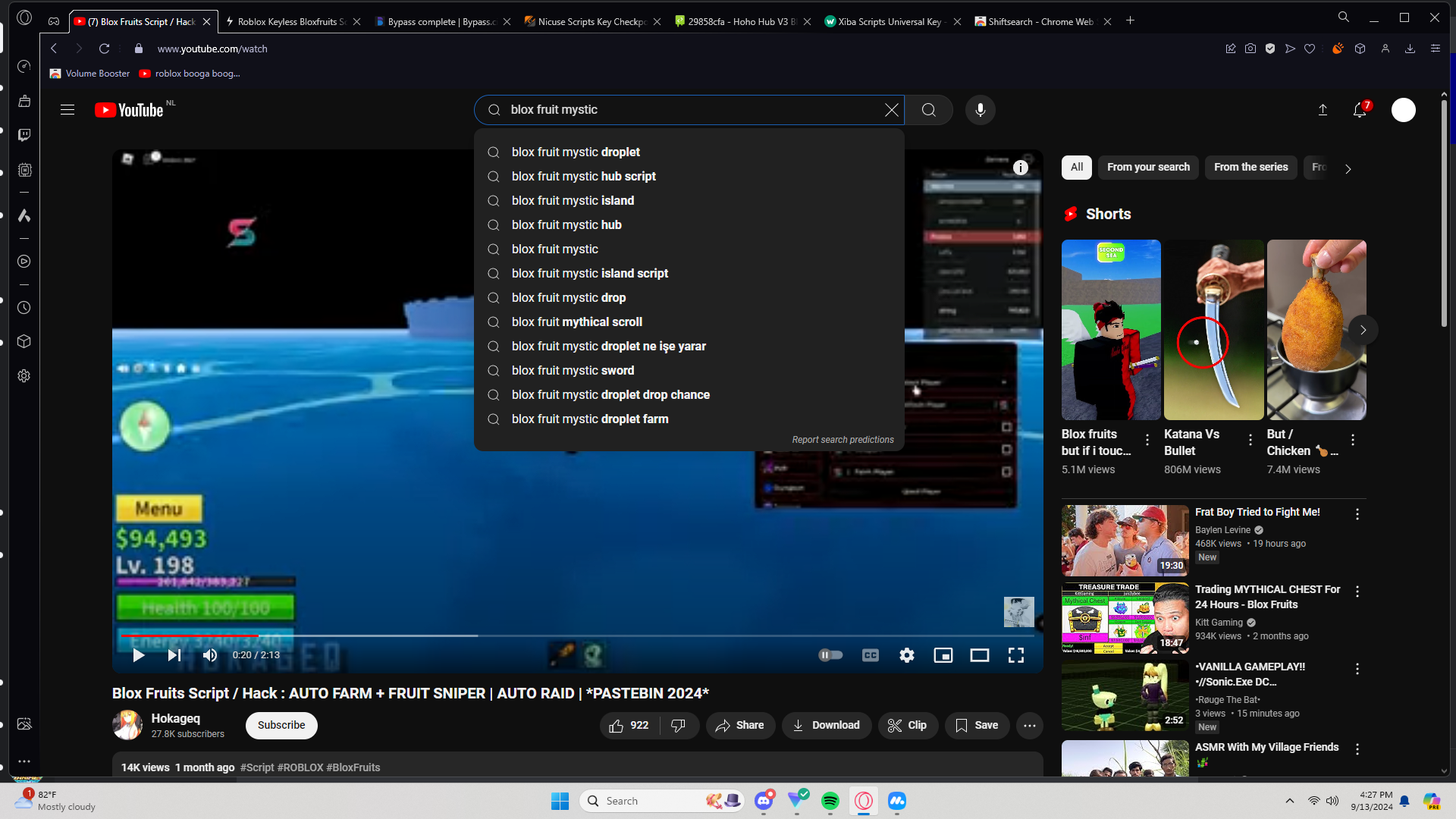Subscribe to the Hokageq channel
The image size is (1456, 819).
tap(281, 726)
